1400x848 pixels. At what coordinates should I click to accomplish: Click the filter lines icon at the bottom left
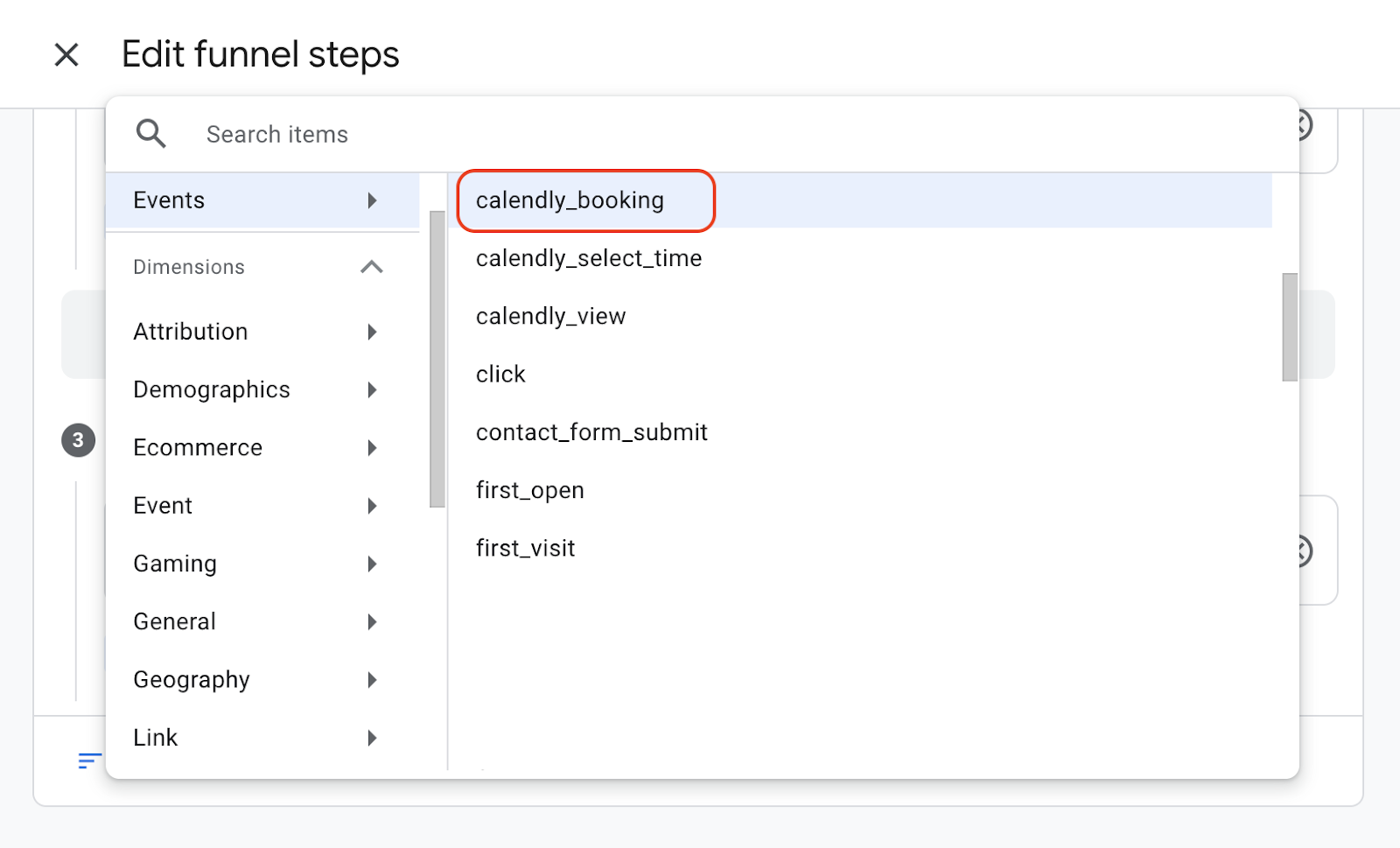(x=89, y=760)
